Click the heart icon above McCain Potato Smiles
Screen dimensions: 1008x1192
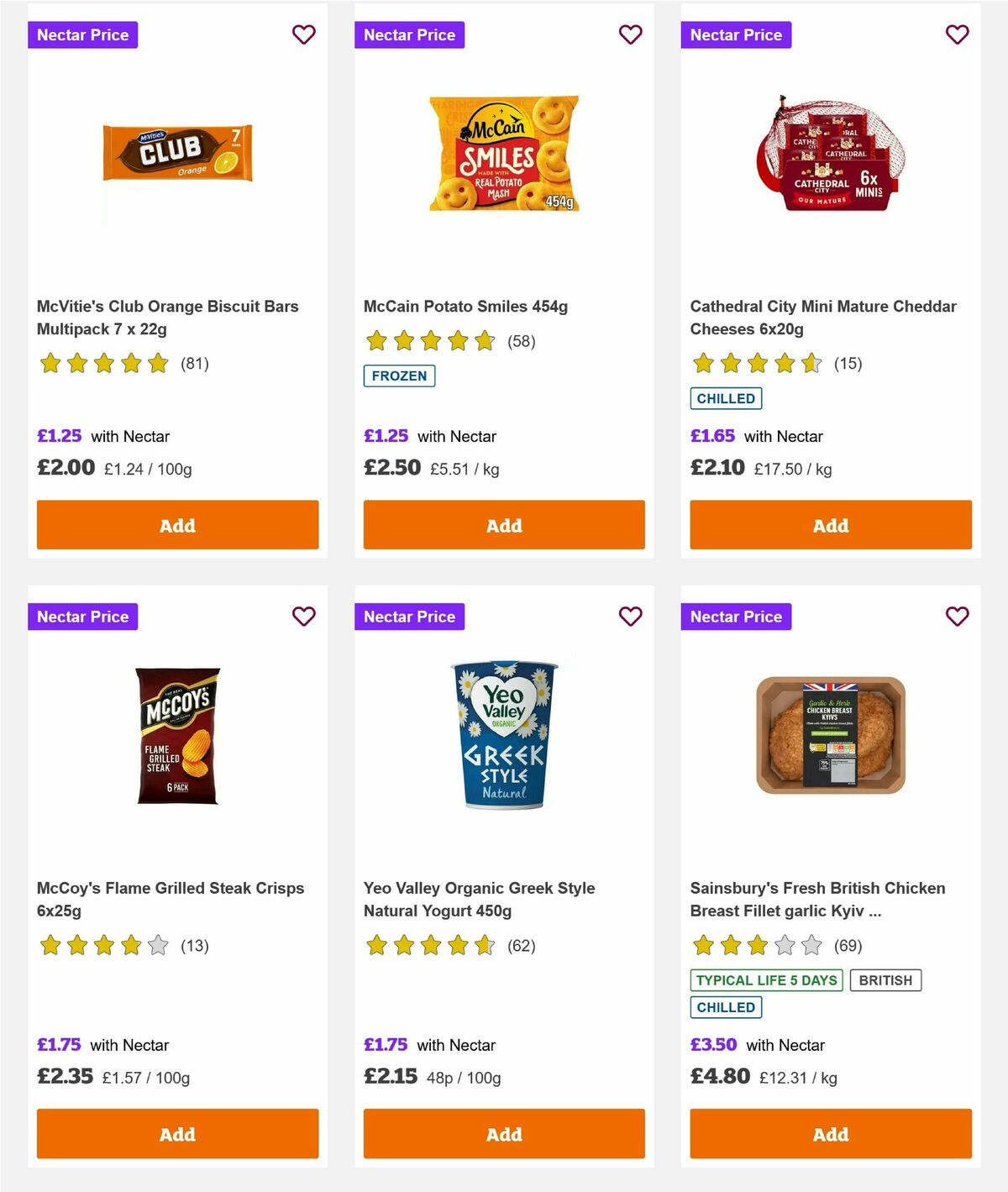630,34
